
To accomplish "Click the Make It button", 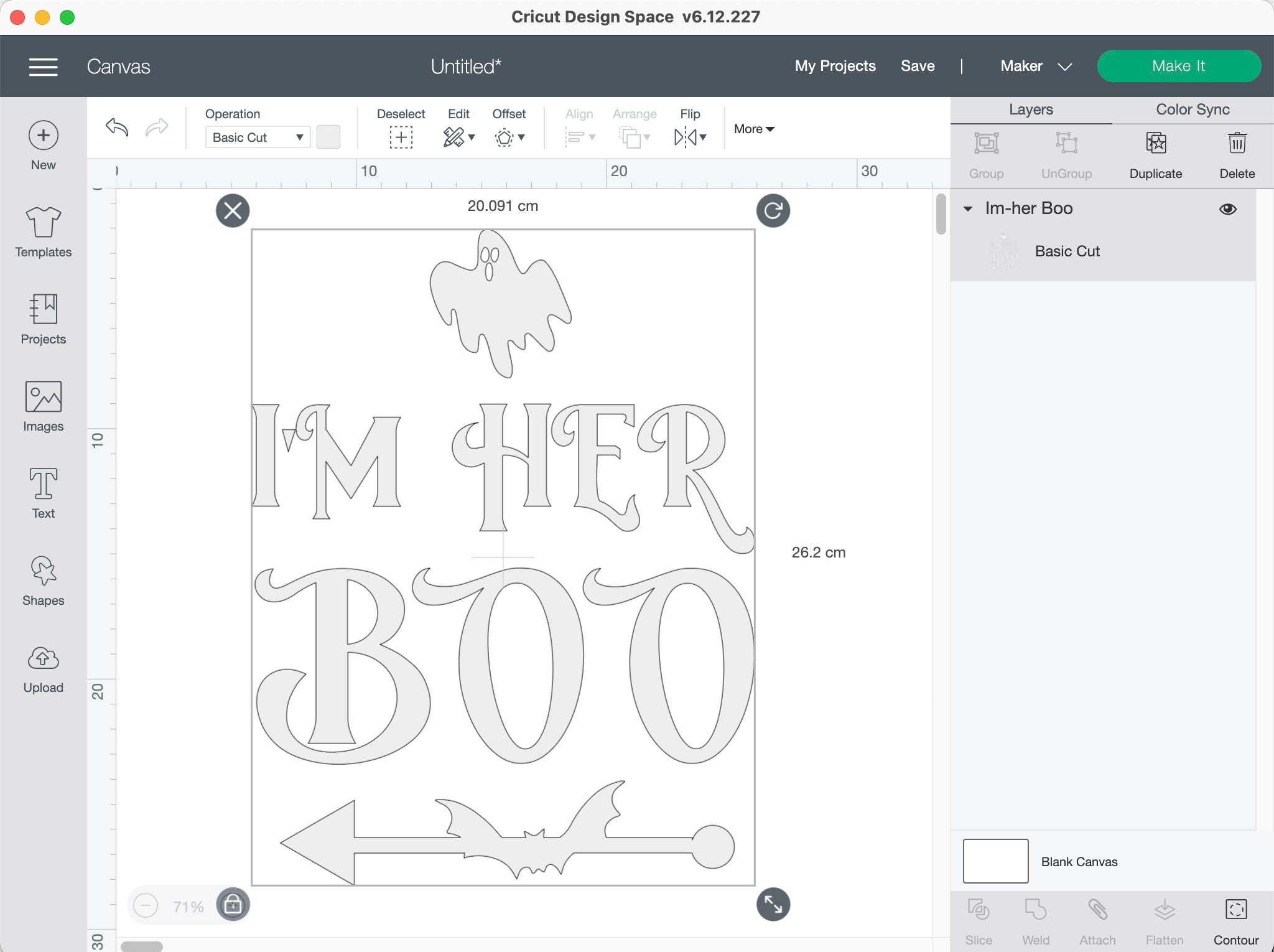I will click(x=1179, y=65).
